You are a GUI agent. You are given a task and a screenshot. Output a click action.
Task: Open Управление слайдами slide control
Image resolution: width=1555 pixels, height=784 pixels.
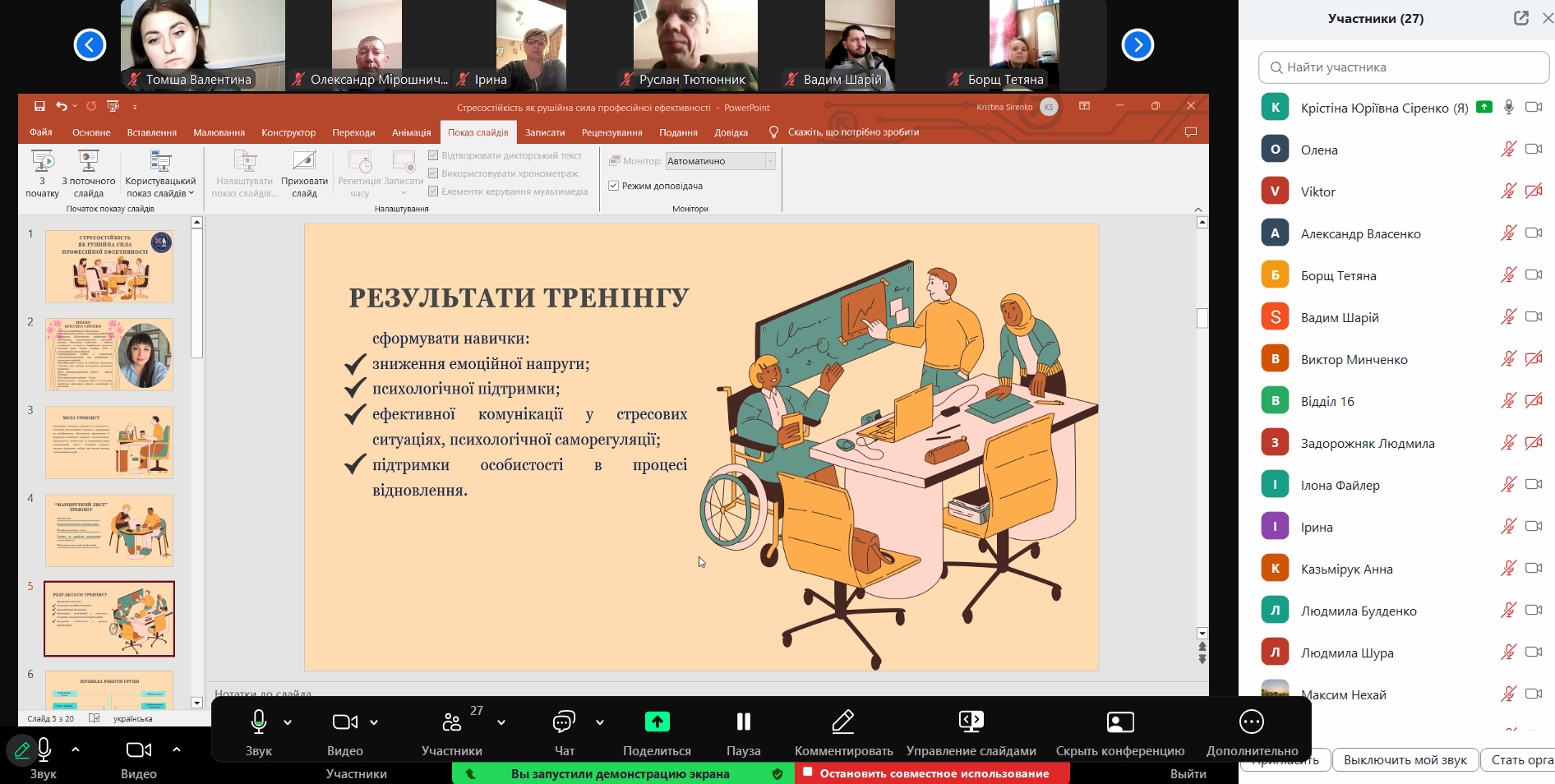[x=971, y=722]
